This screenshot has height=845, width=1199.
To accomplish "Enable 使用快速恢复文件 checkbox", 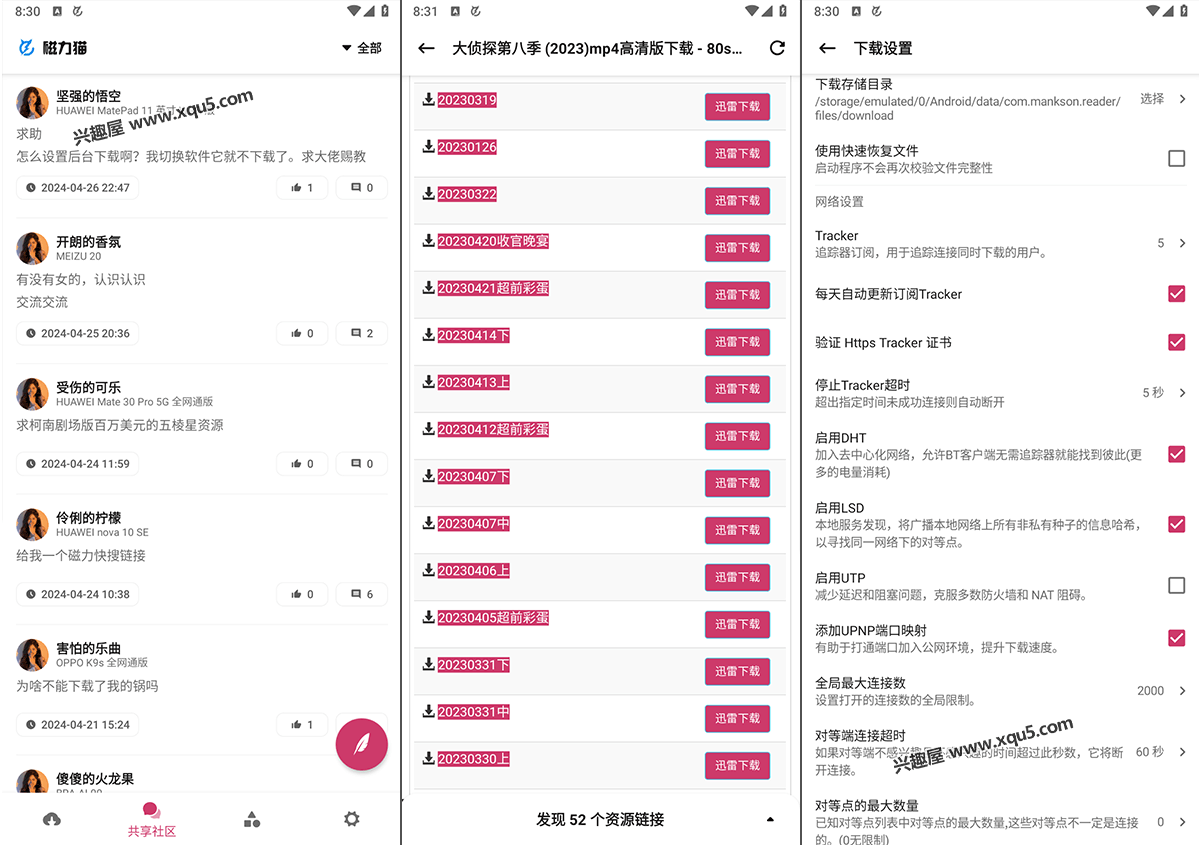I will pyautogui.click(x=1176, y=158).
